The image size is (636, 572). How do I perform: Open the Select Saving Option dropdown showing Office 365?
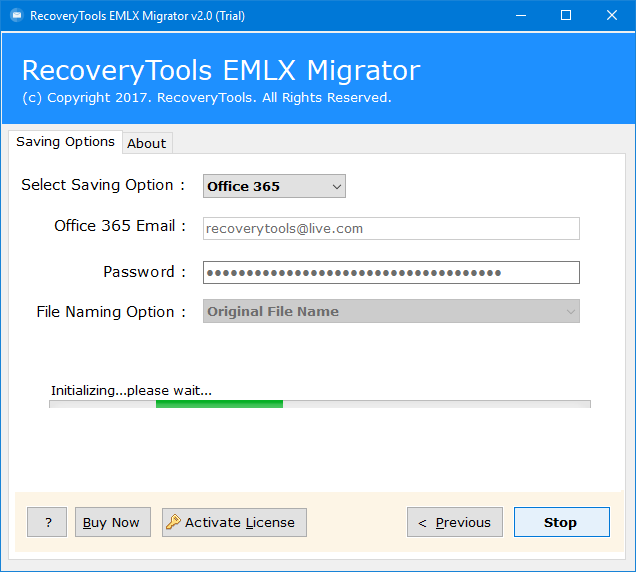tap(274, 186)
